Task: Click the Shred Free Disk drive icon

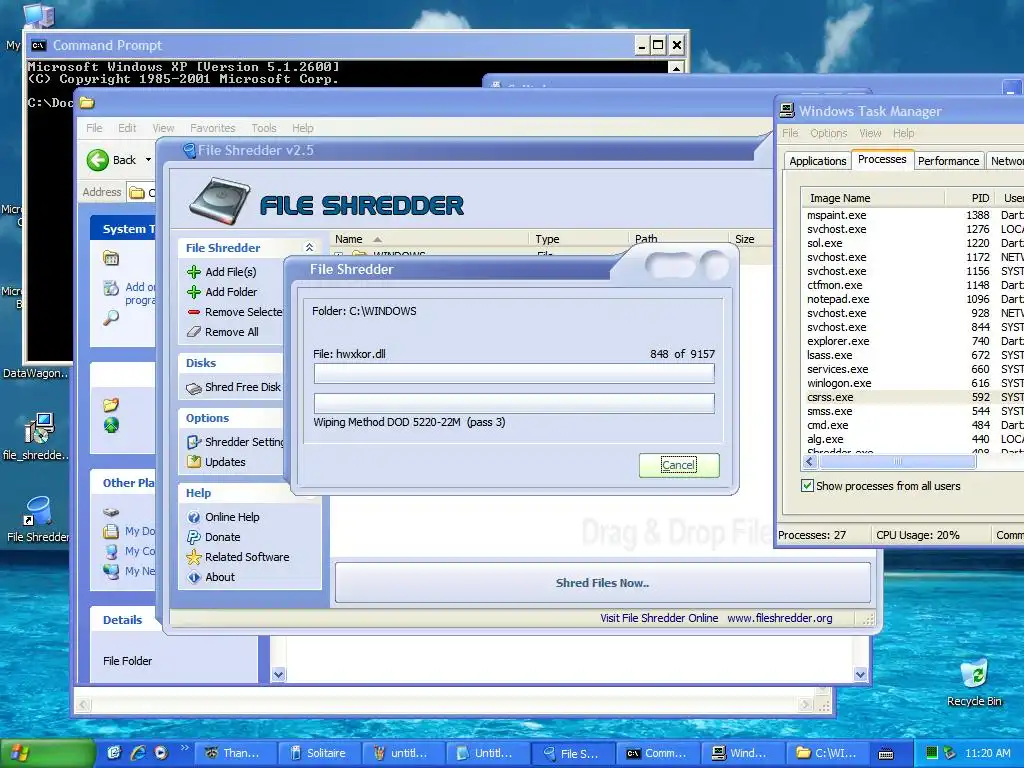Action: coord(194,388)
